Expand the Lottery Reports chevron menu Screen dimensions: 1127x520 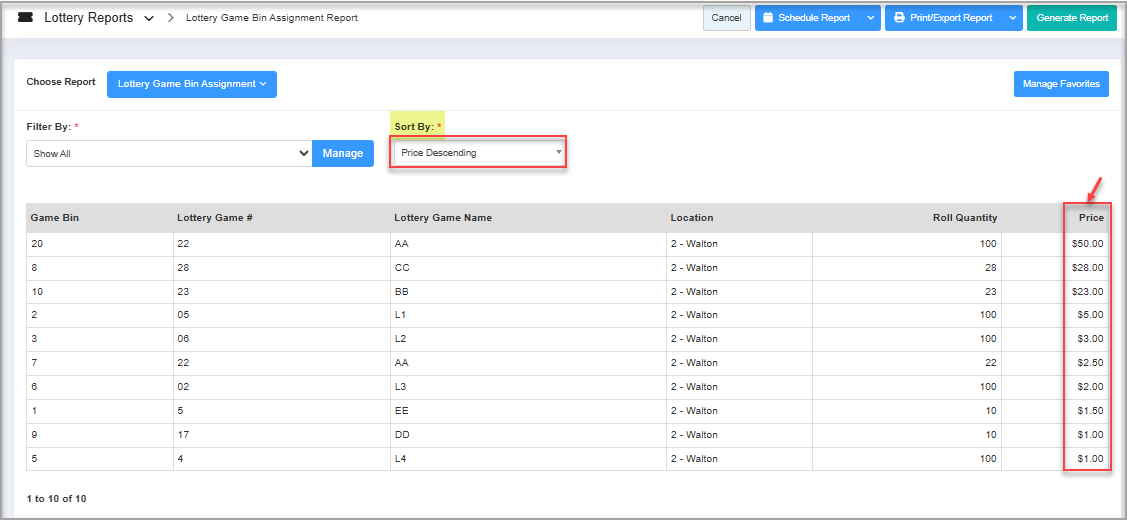coord(148,19)
